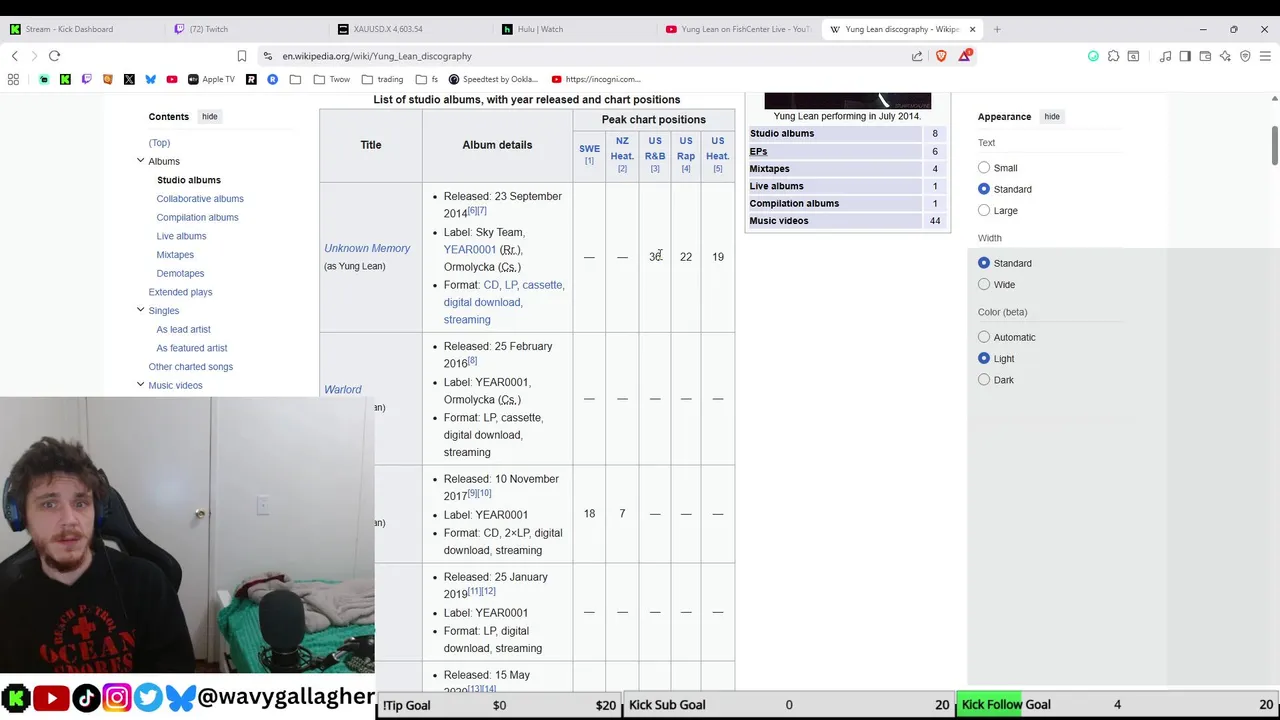Click the share page icon in address bar
Screen dimensions: 1280x720
pyautogui.click(x=917, y=56)
